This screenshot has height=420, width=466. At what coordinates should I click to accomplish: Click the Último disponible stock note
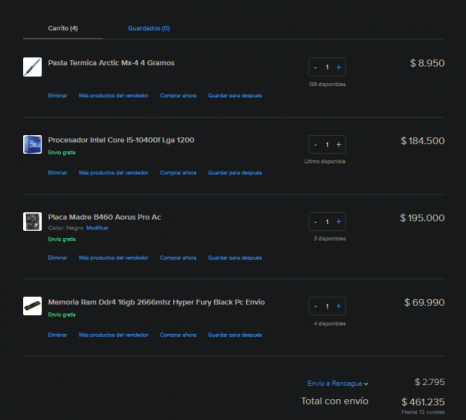pyautogui.click(x=325, y=161)
